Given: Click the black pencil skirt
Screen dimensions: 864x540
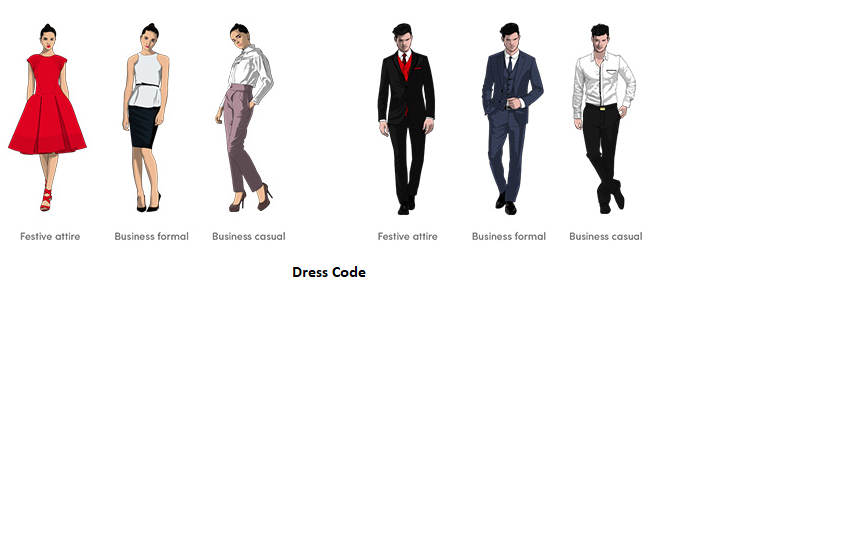Looking at the screenshot, I should pyautogui.click(x=143, y=125).
